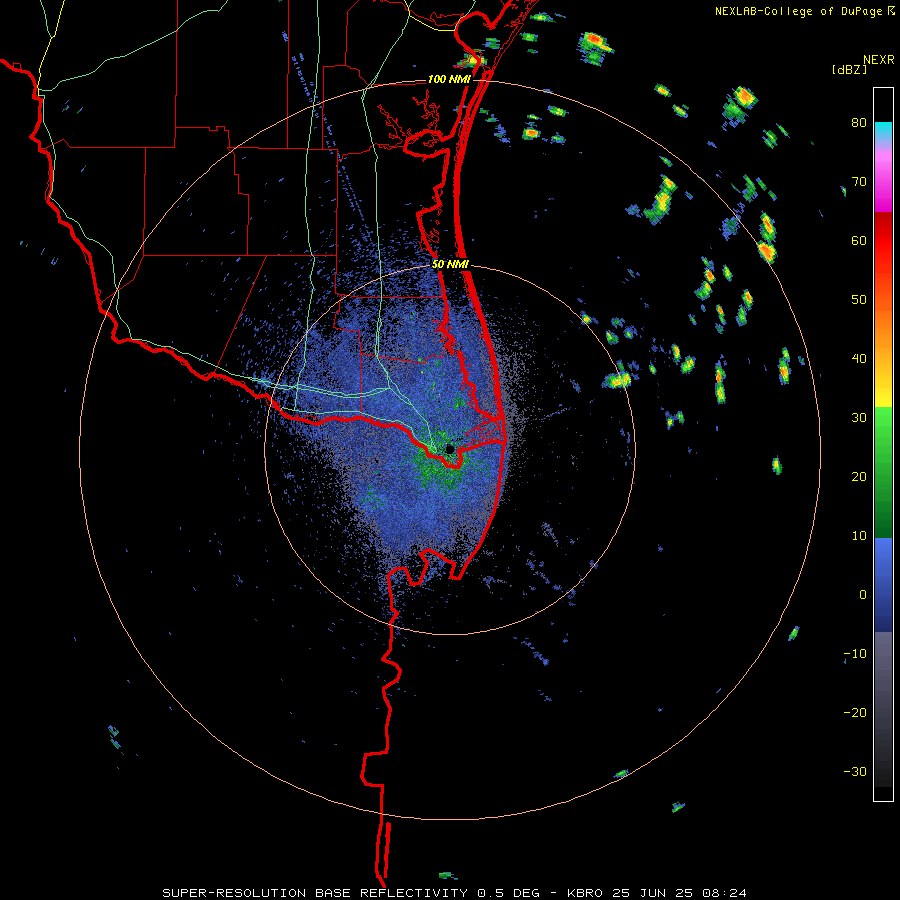
Task: Click the 30 value on the dBZ scale
Action: (x=859, y=418)
